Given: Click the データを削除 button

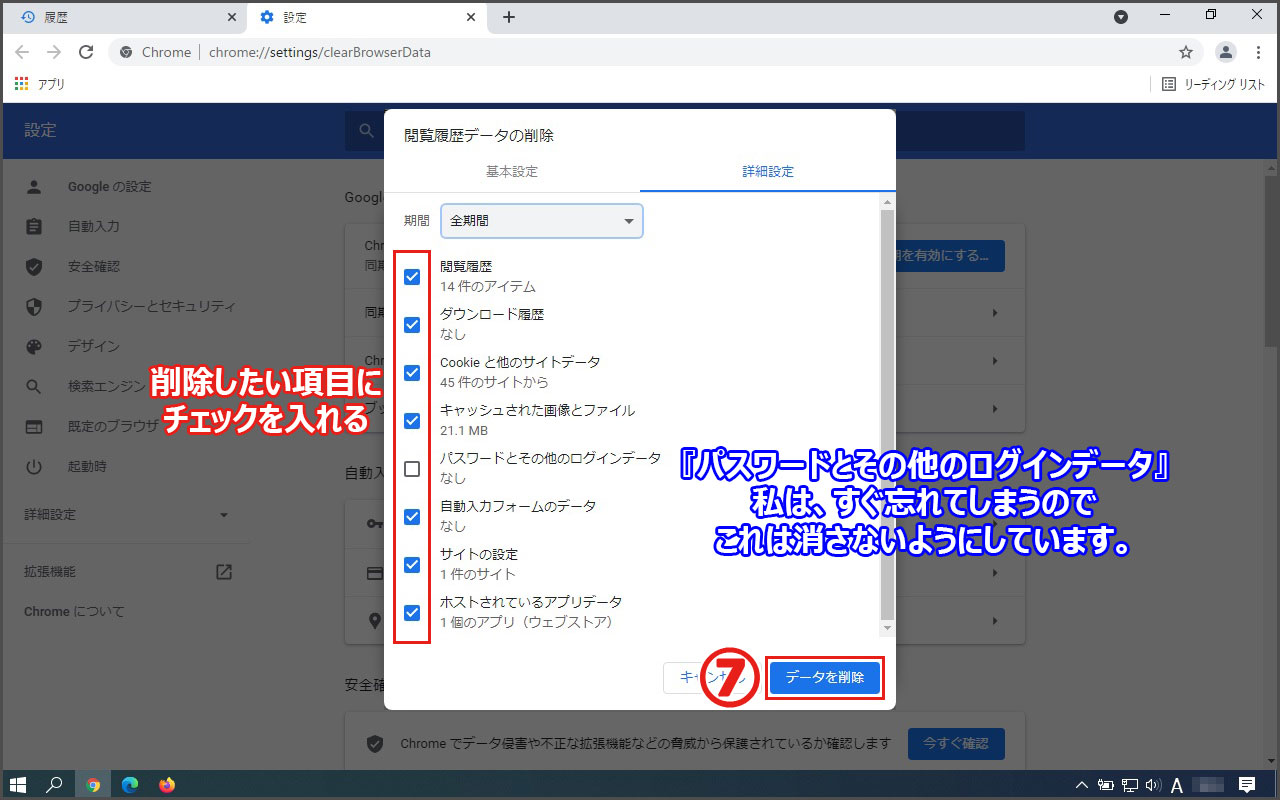Looking at the screenshot, I should [x=825, y=678].
